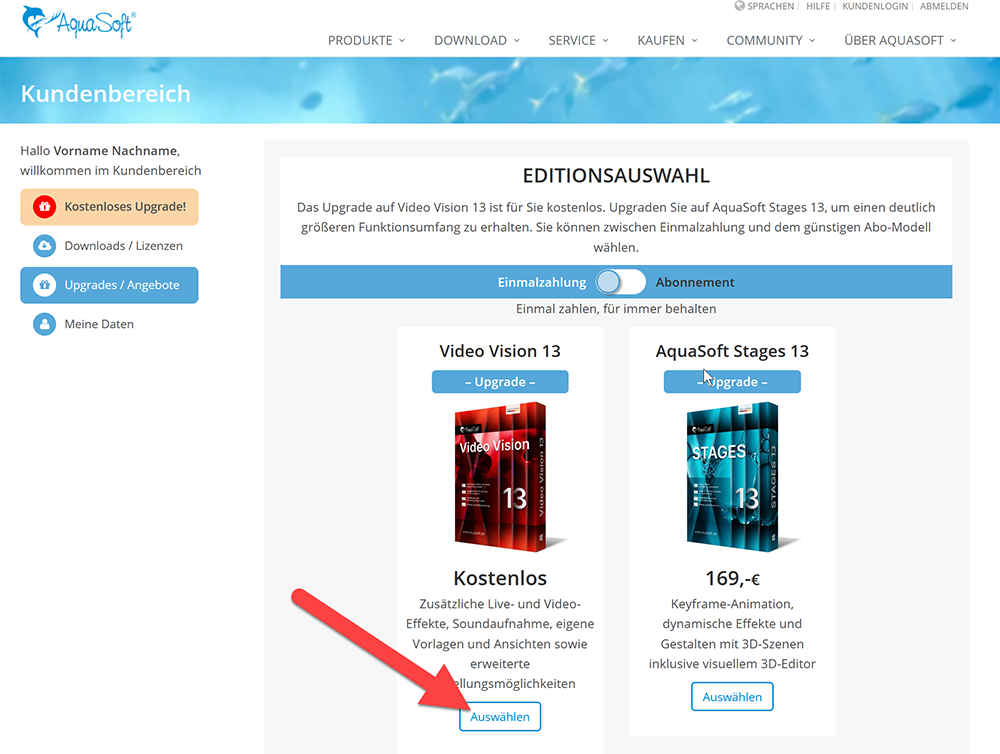The height and width of the screenshot is (754, 1000).
Task: Click the Abmelden link at top right
Action: coord(944,6)
